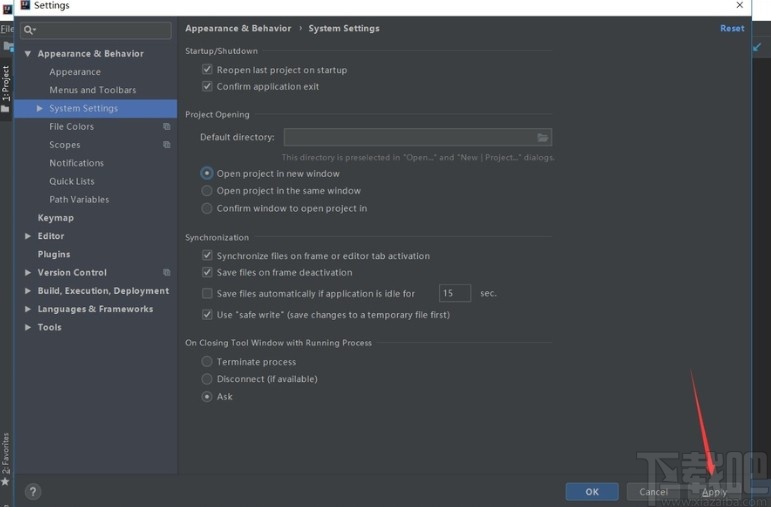Collapse the Appearance & Behavior section
Image resolution: width=771 pixels, height=507 pixels.
pyautogui.click(x=28, y=54)
